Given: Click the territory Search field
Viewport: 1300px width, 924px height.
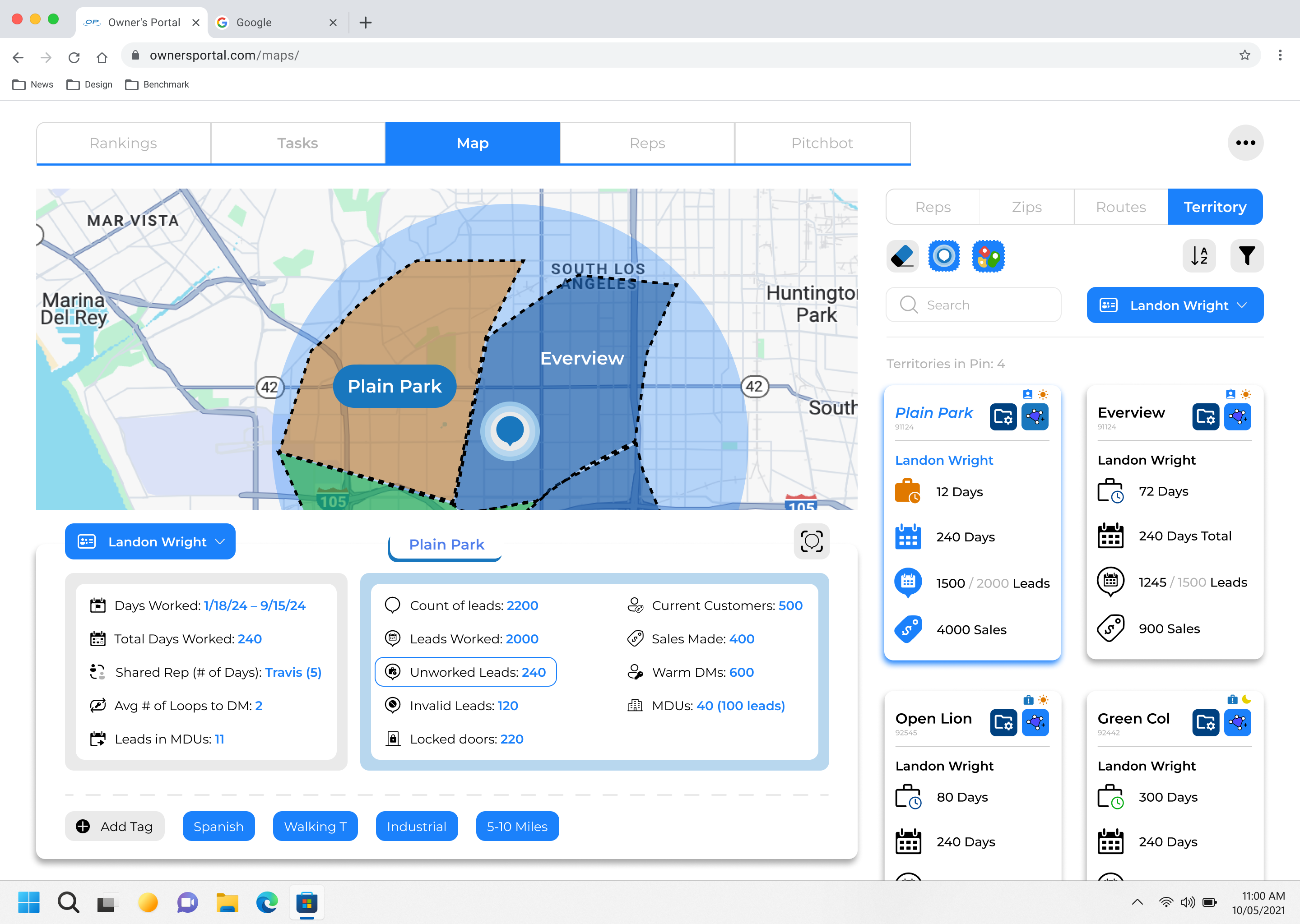Looking at the screenshot, I should (973, 305).
